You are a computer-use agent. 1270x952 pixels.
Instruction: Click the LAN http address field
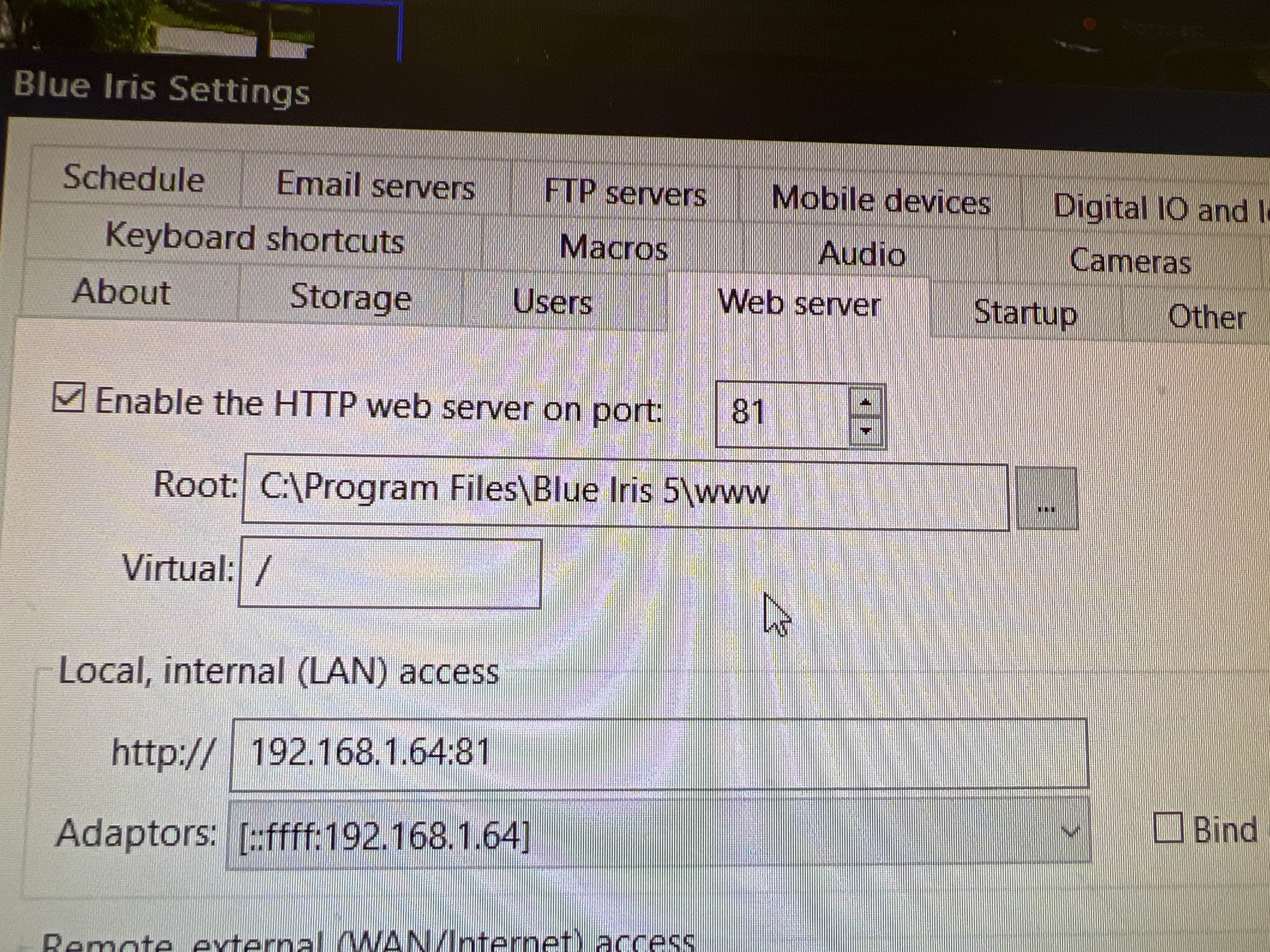pos(659,753)
